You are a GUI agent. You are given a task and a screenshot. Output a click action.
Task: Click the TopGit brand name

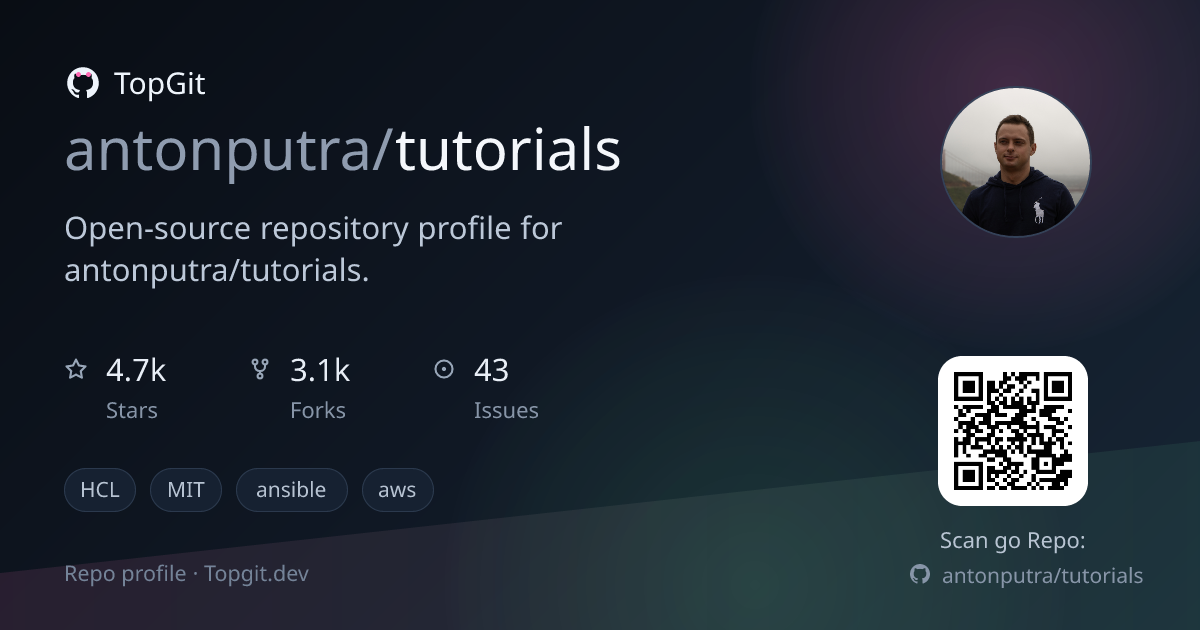click(160, 84)
